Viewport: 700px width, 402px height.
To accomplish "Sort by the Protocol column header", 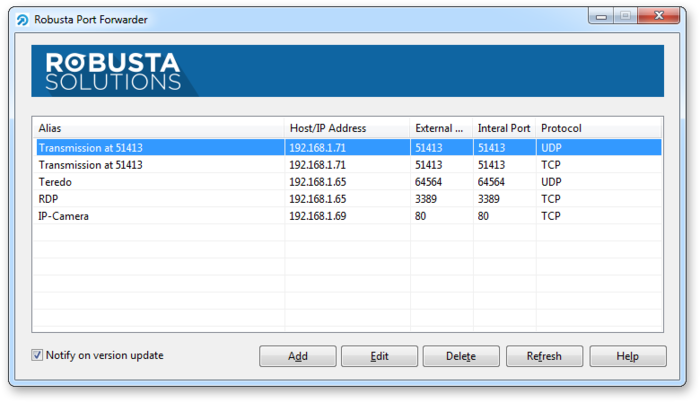I will tap(596, 128).
